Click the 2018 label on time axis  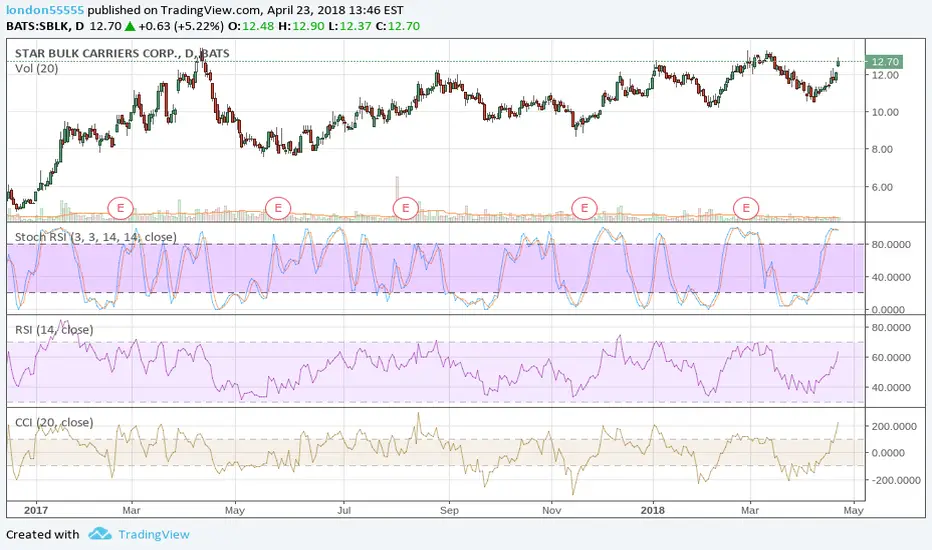pos(653,510)
